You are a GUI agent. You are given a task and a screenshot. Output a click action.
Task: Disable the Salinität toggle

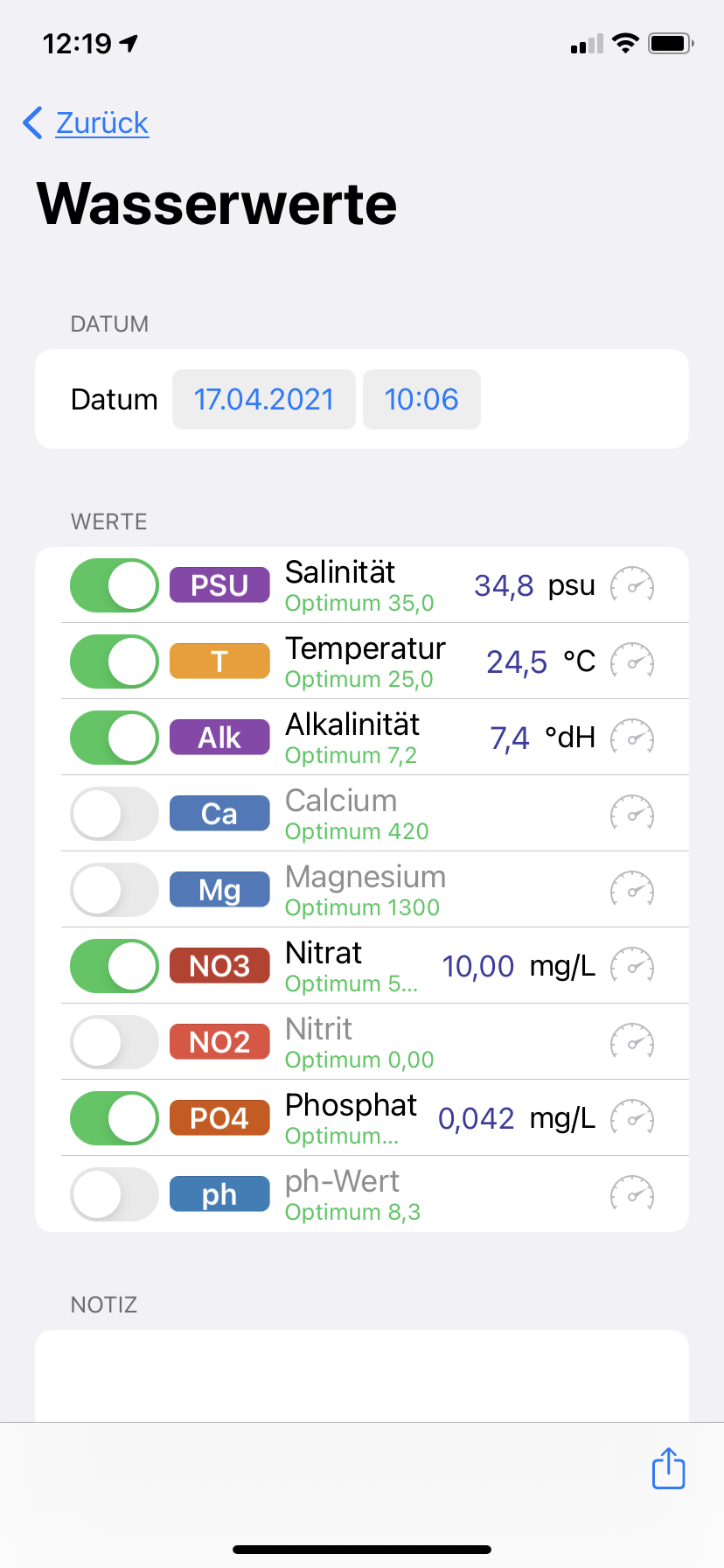pyautogui.click(x=115, y=585)
